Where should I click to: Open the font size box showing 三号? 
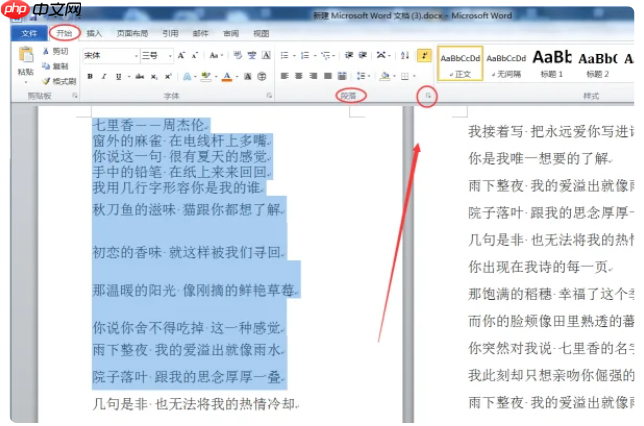point(156,55)
